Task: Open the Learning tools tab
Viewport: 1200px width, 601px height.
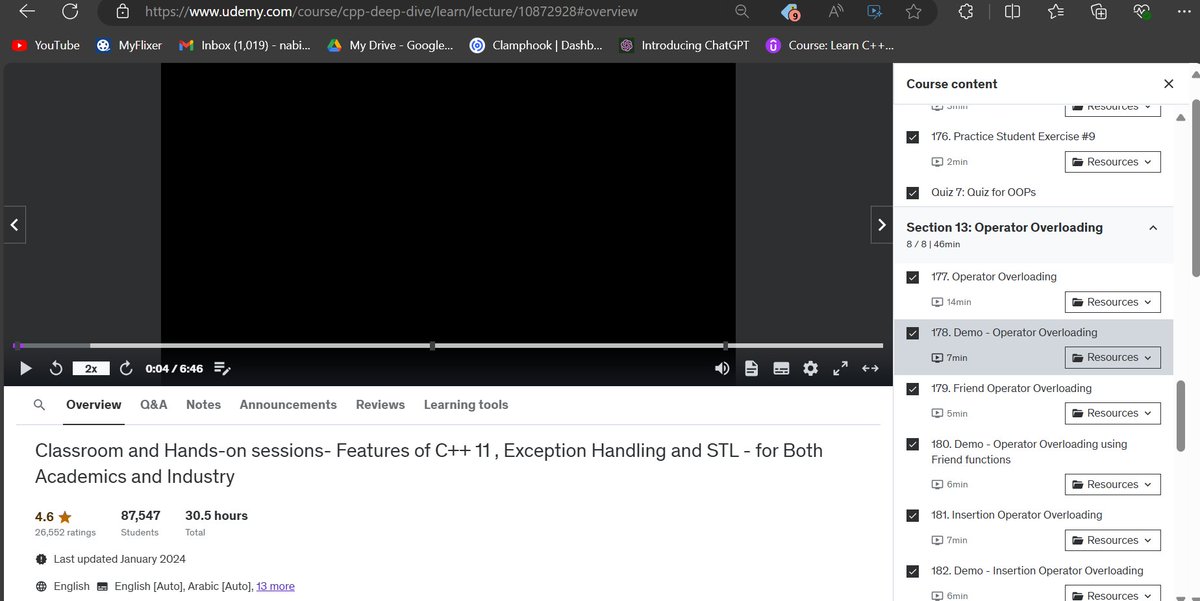Action: click(466, 405)
